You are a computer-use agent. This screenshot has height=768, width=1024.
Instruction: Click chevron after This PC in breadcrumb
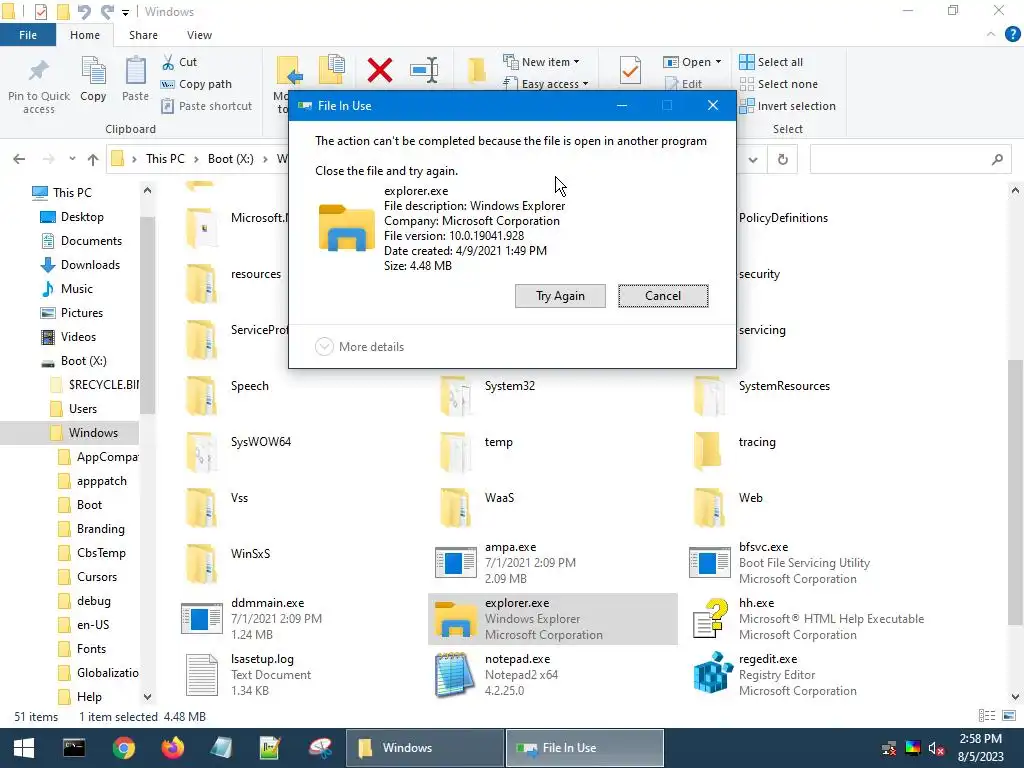(196, 159)
